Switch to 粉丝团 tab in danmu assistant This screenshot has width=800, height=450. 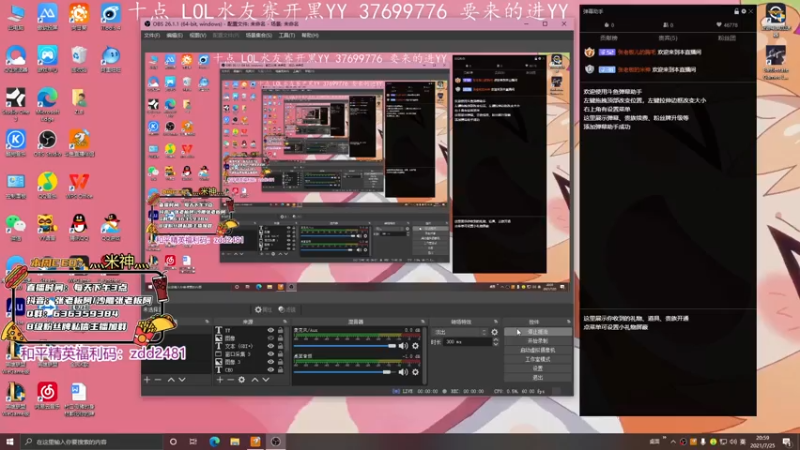tap(727, 38)
